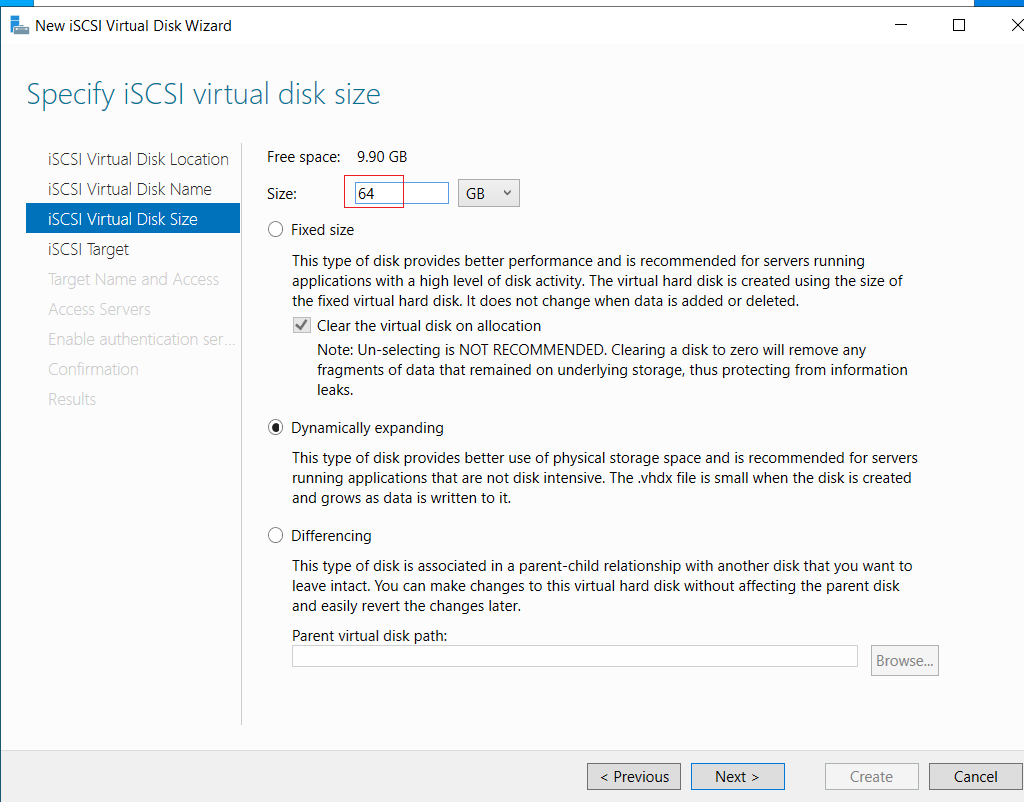Click the Next button
This screenshot has width=1024, height=802.
[737, 777]
